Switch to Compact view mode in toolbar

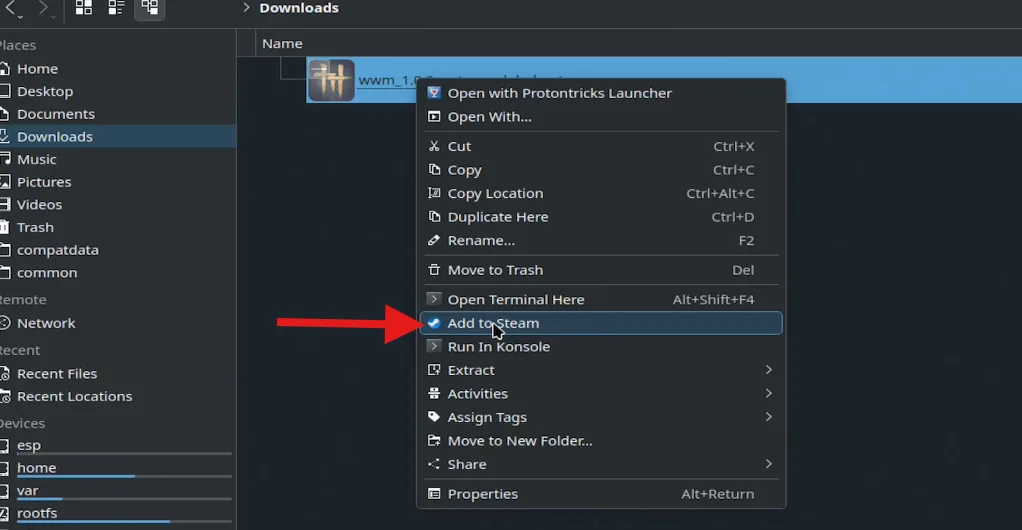[116, 8]
